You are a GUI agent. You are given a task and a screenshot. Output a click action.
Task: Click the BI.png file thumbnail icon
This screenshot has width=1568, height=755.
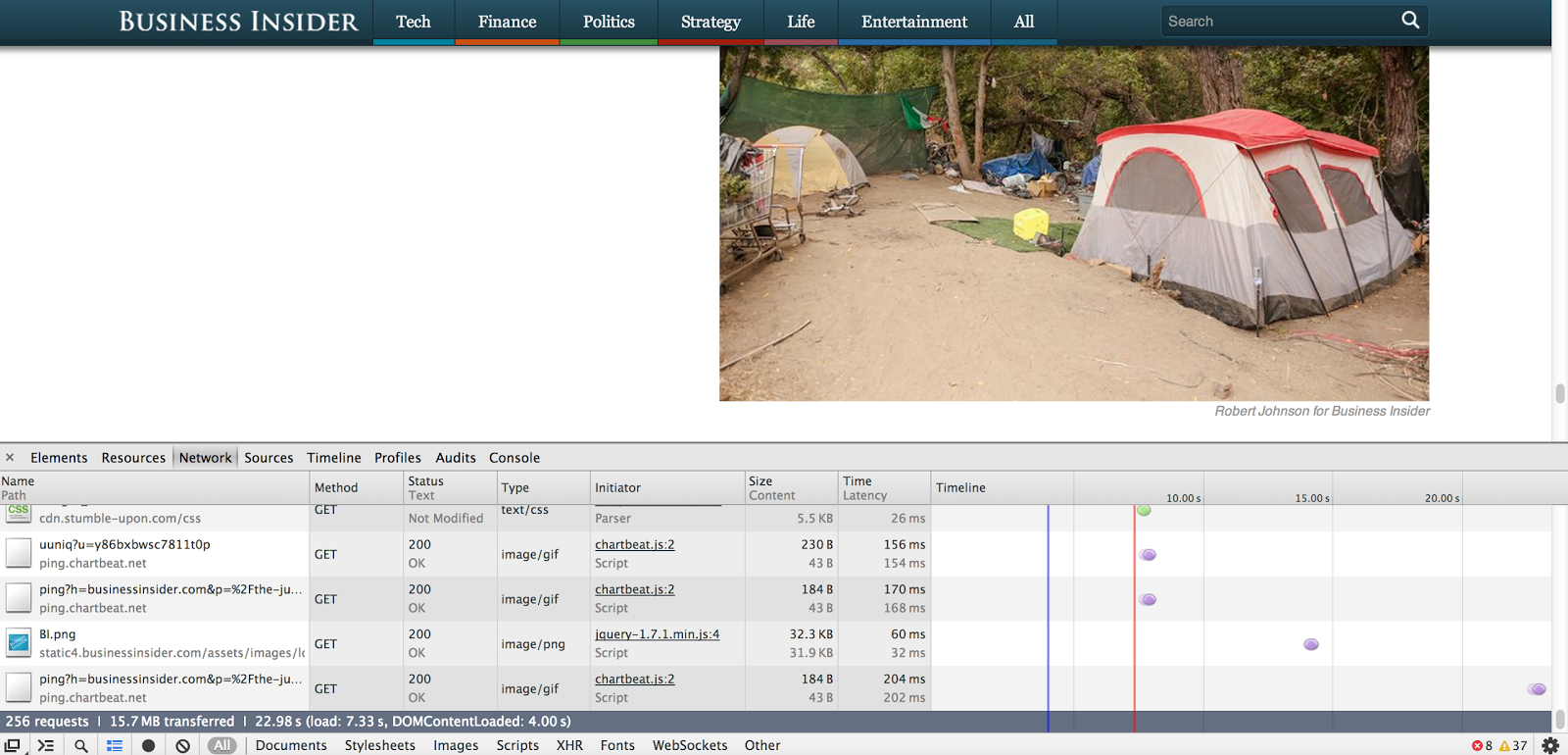point(19,643)
